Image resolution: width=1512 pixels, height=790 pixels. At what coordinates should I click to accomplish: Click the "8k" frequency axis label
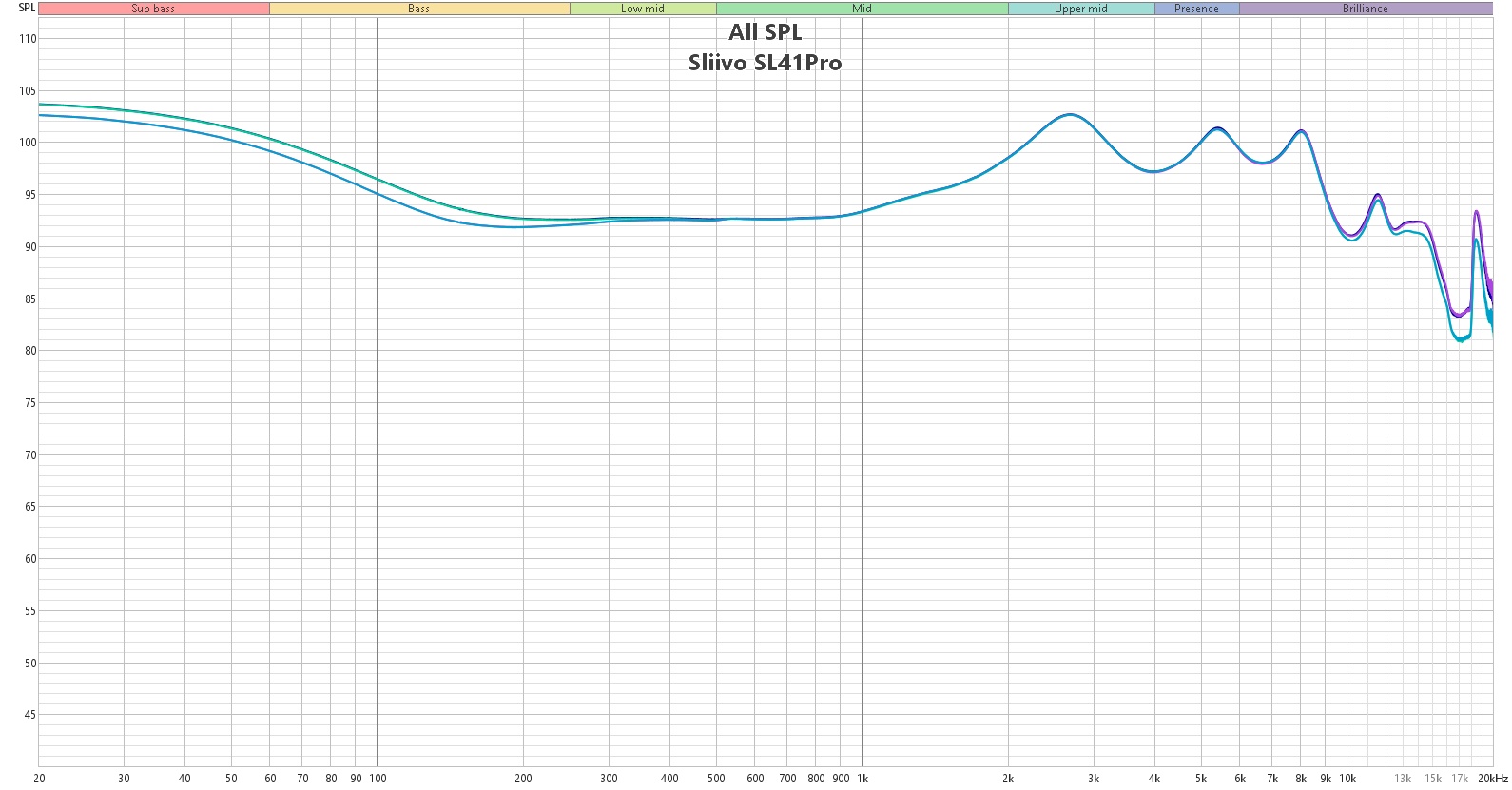tap(1301, 779)
